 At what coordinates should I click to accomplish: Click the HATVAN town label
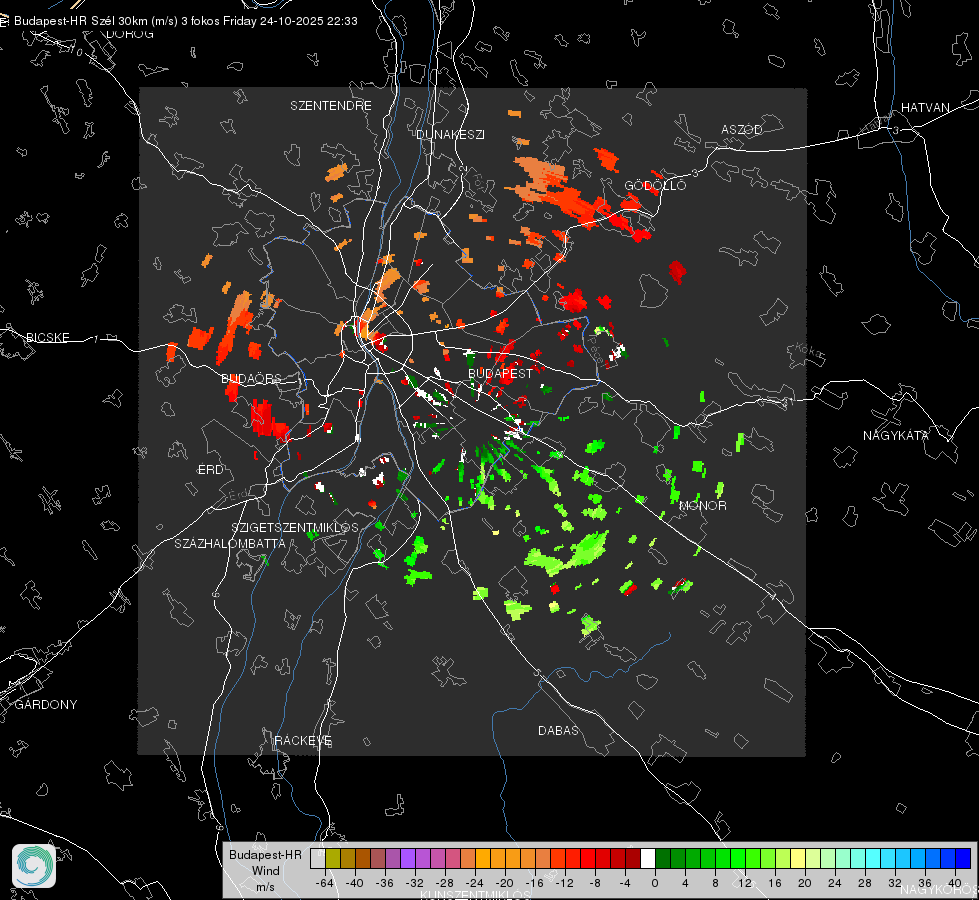pyautogui.click(x=925, y=108)
